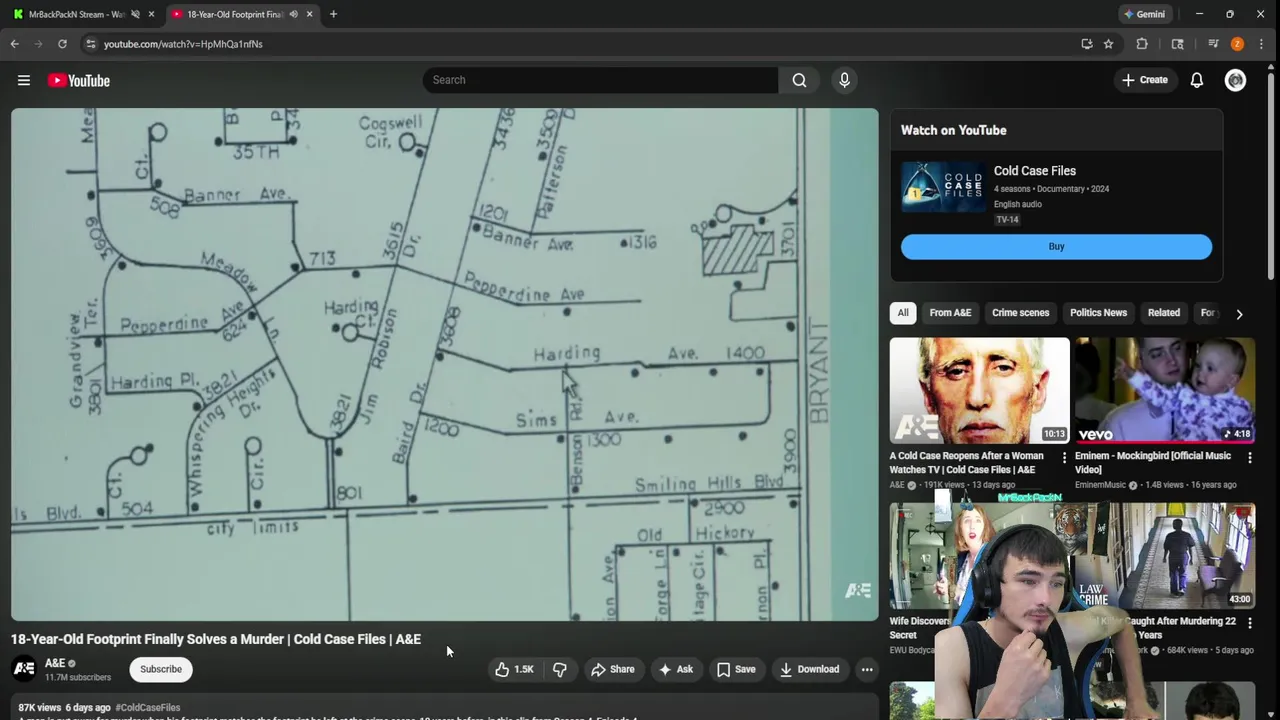Mute the MrBackPackN Stream tab audio

[135, 14]
